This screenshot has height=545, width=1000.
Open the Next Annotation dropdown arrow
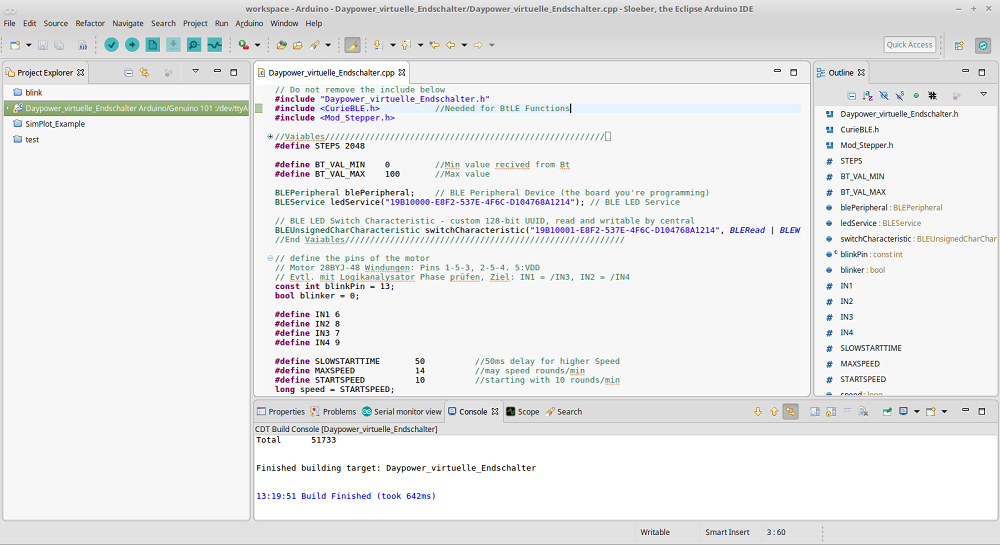click(393, 45)
